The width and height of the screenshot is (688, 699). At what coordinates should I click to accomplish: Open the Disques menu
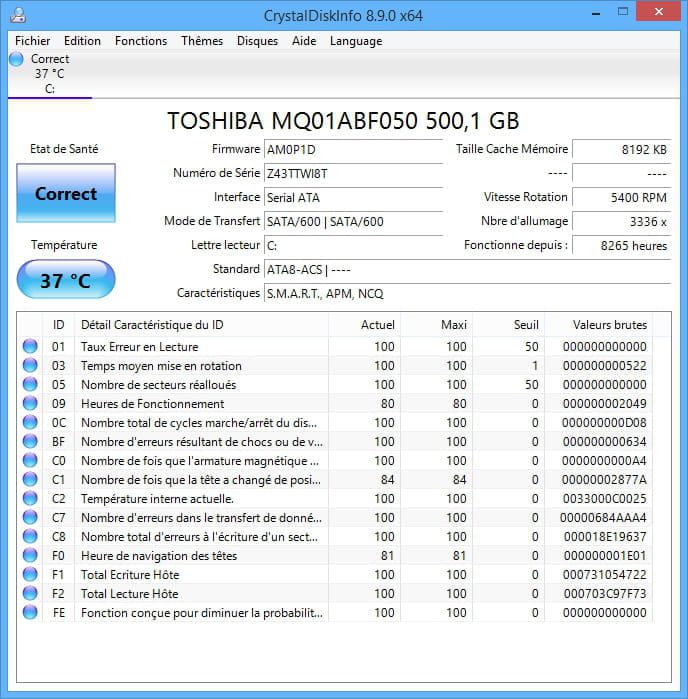coord(257,41)
